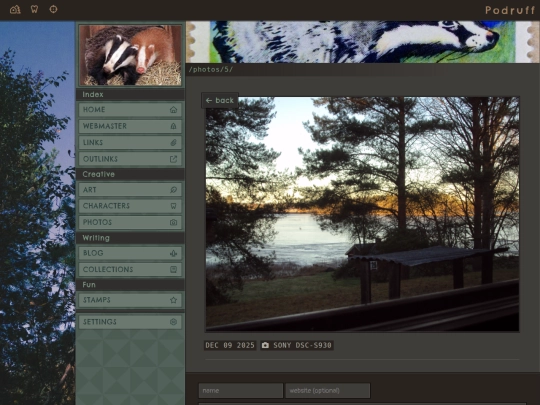540x405 pixels.
Task: Open site SETTINGS
Action: tap(130, 322)
